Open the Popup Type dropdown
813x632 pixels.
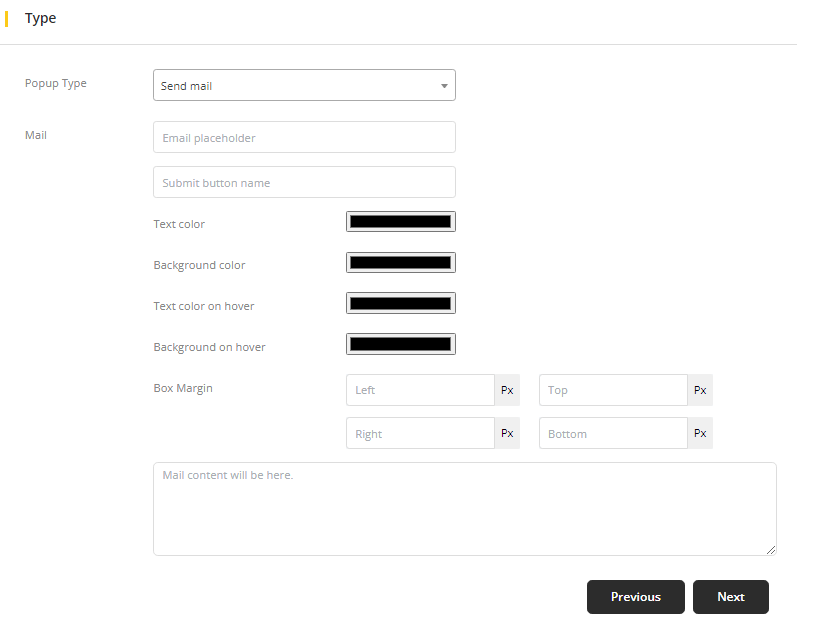[x=304, y=85]
